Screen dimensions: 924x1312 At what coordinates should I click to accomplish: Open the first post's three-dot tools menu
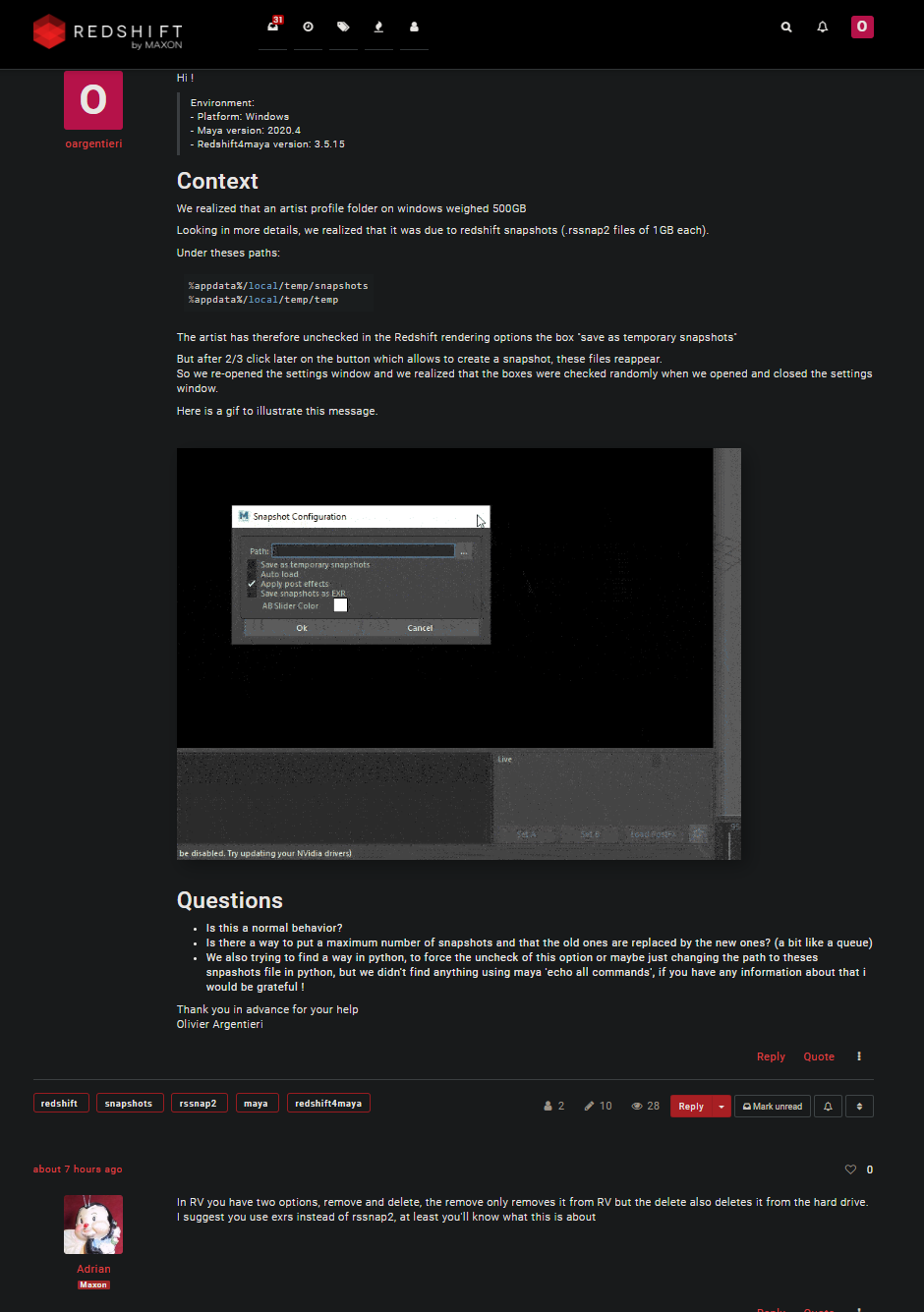click(x=859, y=1056)
